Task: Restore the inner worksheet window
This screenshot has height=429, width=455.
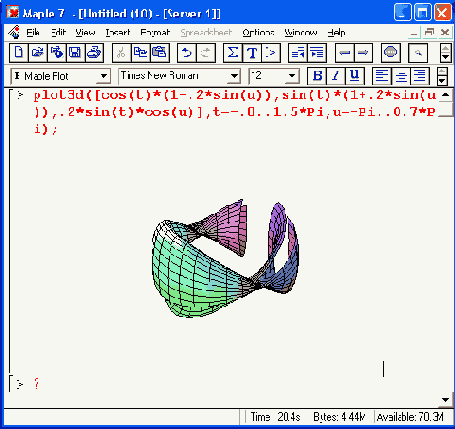Action: pos(430,32)
